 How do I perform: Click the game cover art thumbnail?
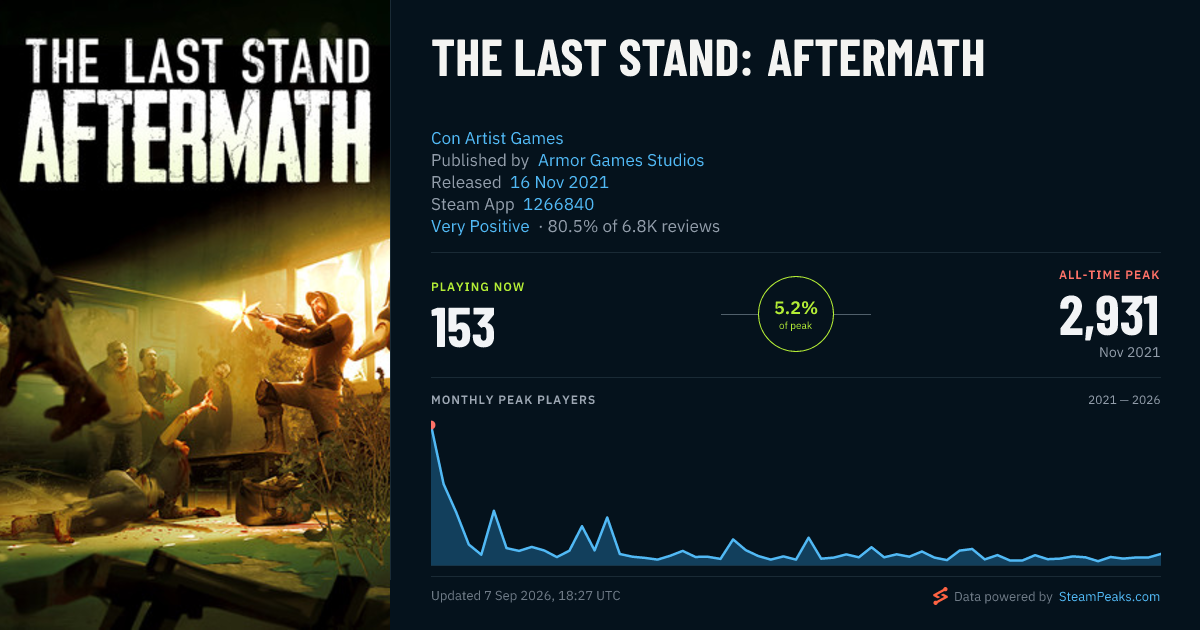click(195, 315)
